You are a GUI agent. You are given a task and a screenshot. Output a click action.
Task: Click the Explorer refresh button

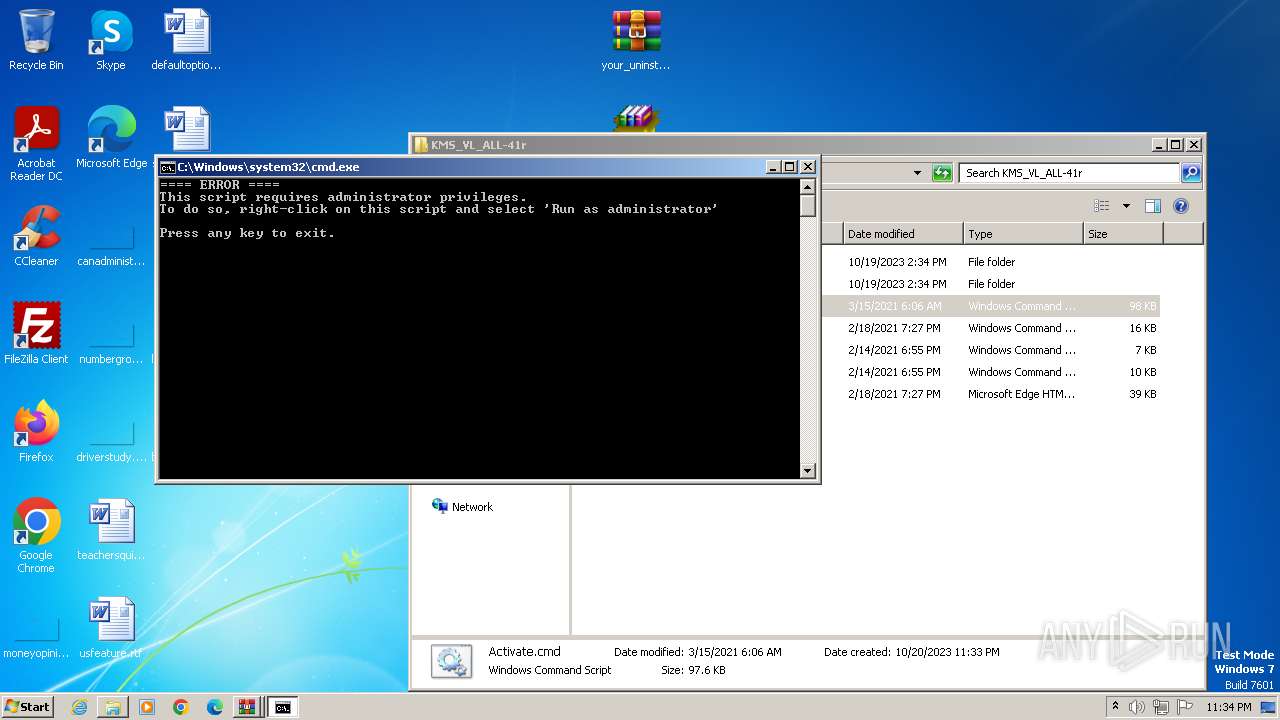coord(942,173)
